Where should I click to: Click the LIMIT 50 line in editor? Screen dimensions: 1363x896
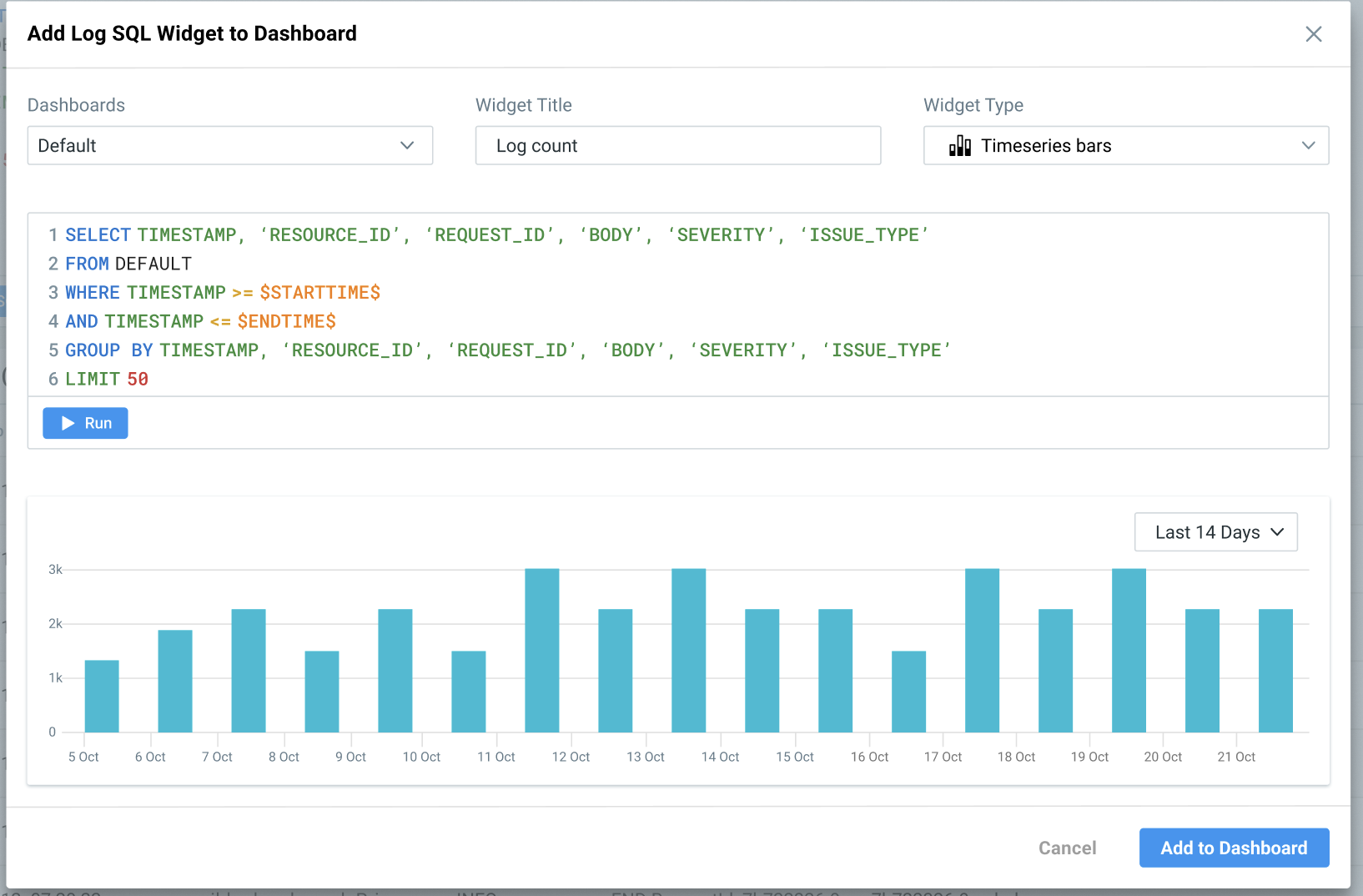(107, 379)
